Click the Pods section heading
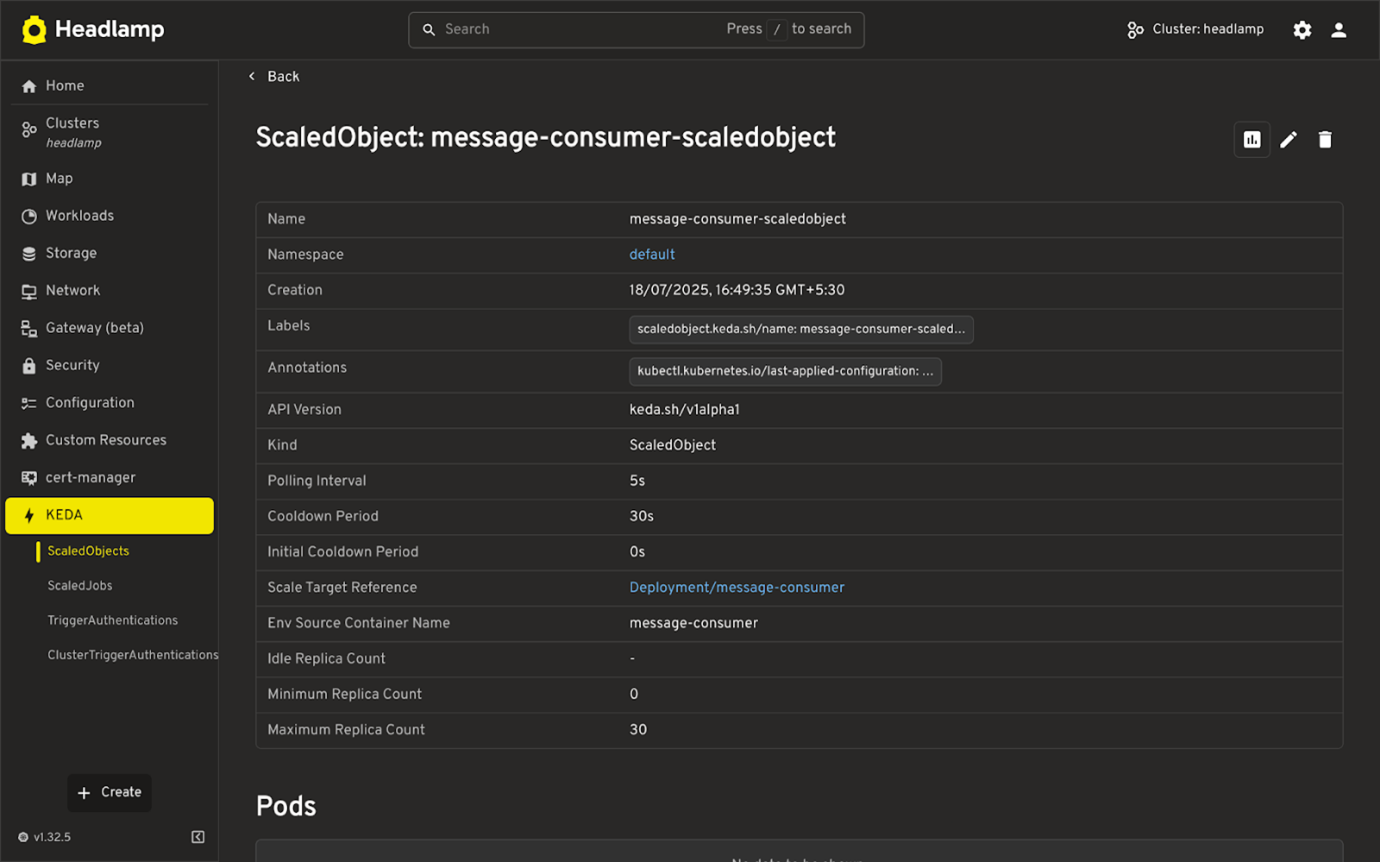The height and width of the screenshot is (862, 1380). coord(286,806)
